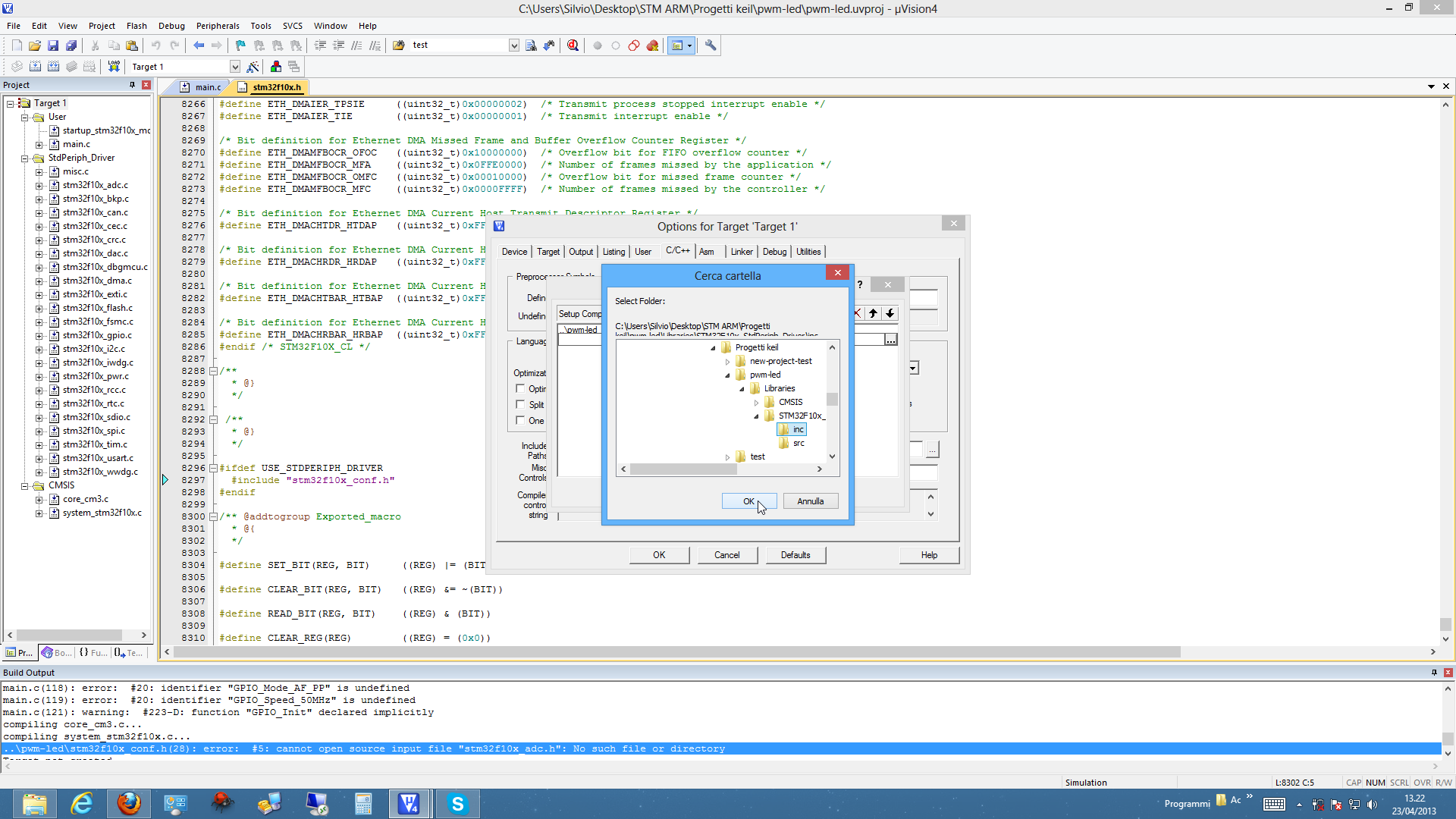Viewport: 1456px width, 819px height.
Task: Expand the CMSIS folder in dialog
Action: tap(756, 403)
